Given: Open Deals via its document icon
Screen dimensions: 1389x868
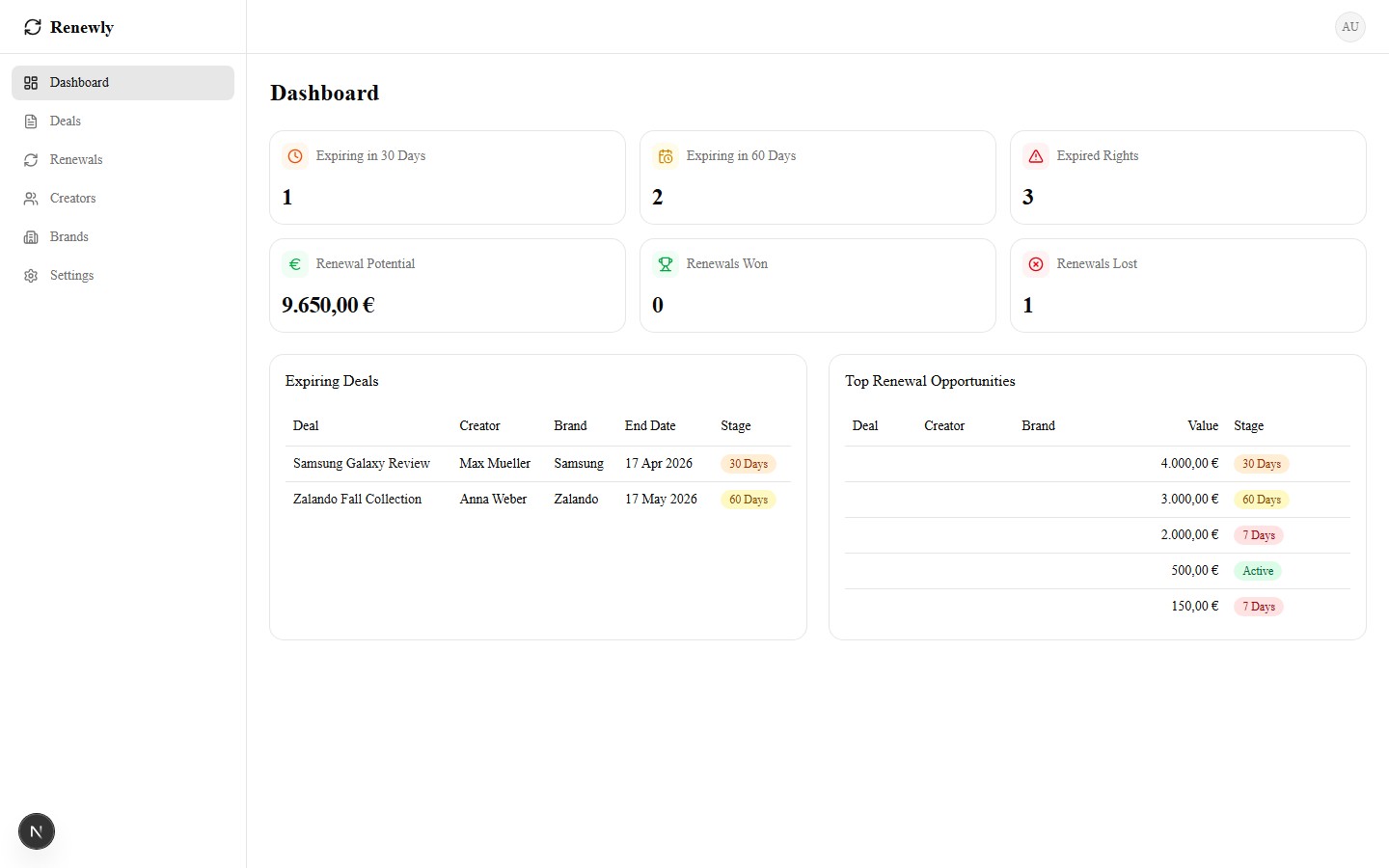Looking at the screenshot, I should tap(30, 121).
